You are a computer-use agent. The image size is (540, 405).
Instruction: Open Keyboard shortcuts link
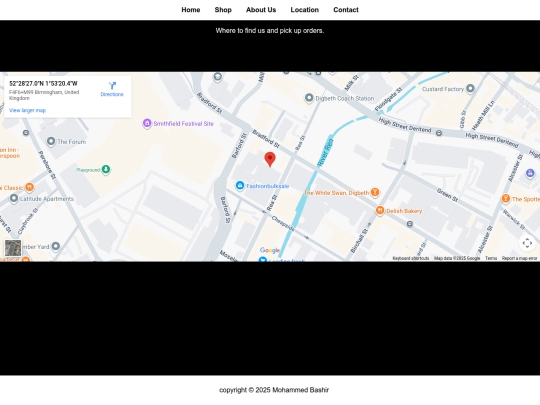411,258
